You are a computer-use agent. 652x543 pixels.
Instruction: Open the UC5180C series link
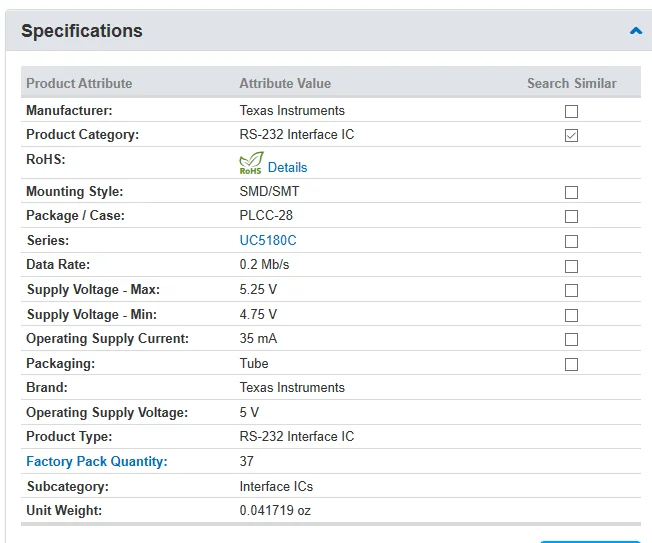[268, 240]
